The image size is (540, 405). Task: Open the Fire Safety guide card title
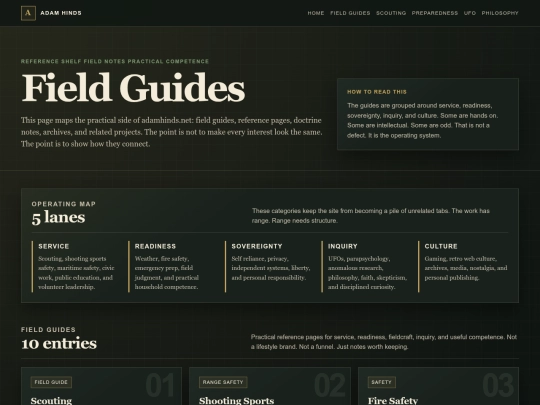pos(393,401)
